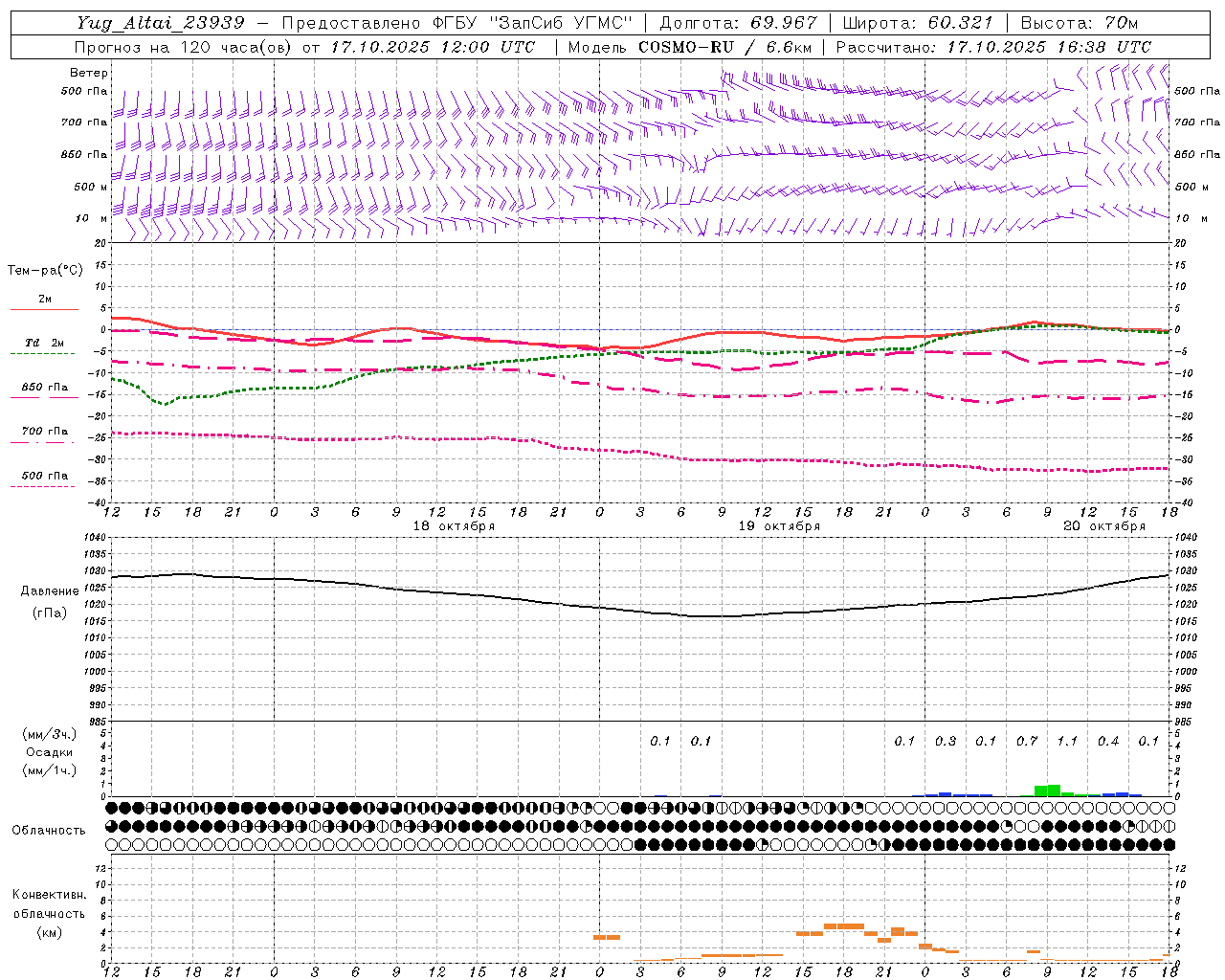Select the 0.7 precipitation amount value
Screen dimensions: 1225x980
[x=1027, y=742]
